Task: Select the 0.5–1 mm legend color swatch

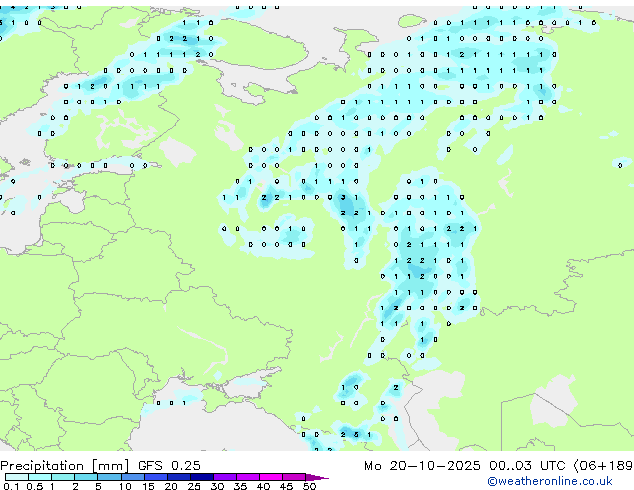Action: [x=40, y=477]
